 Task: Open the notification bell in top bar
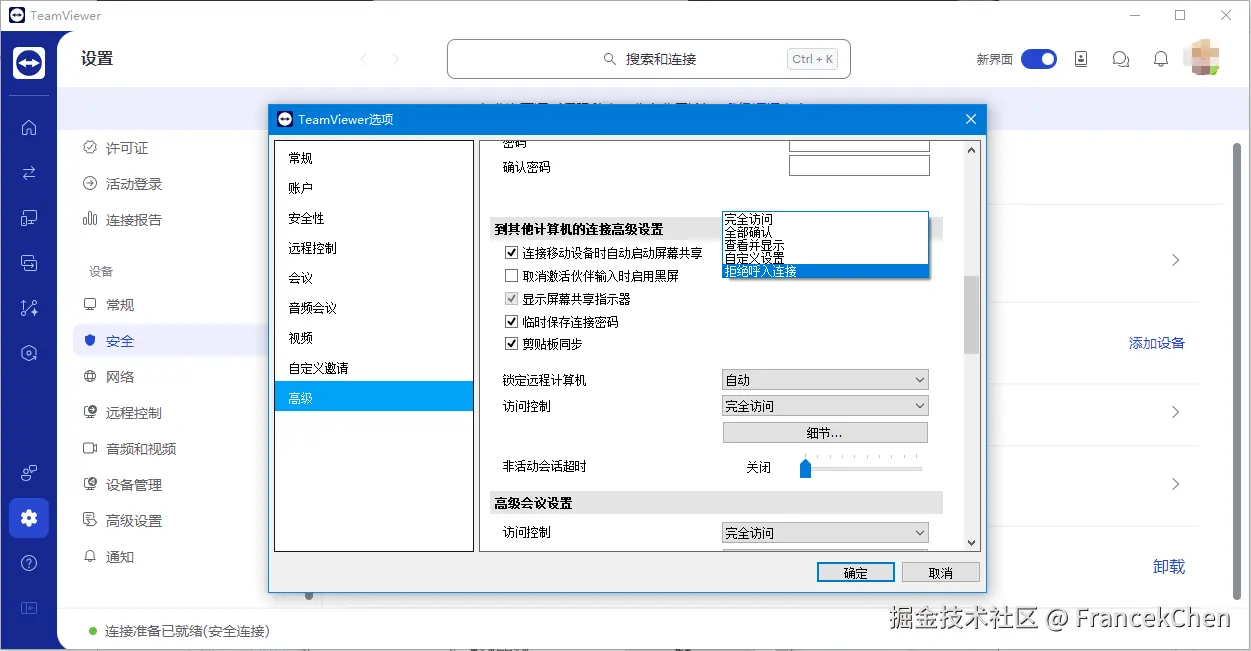1161,59
